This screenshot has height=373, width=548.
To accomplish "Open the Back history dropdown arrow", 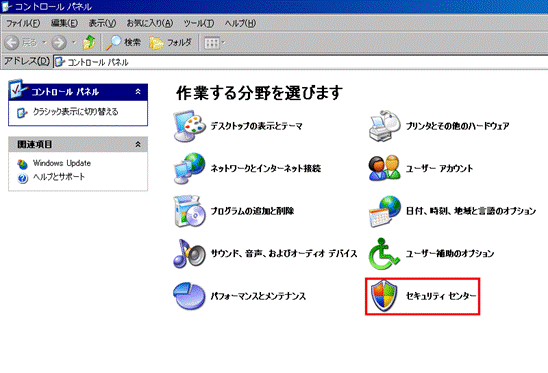I will (x=44, y=43).
